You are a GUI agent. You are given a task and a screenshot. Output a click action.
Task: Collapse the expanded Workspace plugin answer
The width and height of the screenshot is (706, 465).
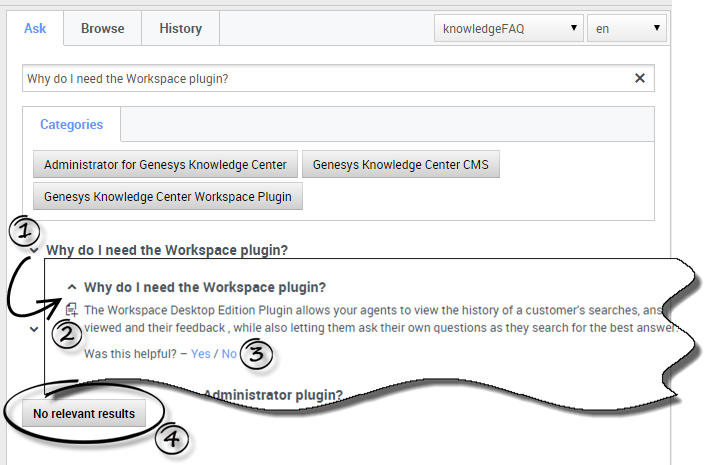coord(71,287)
